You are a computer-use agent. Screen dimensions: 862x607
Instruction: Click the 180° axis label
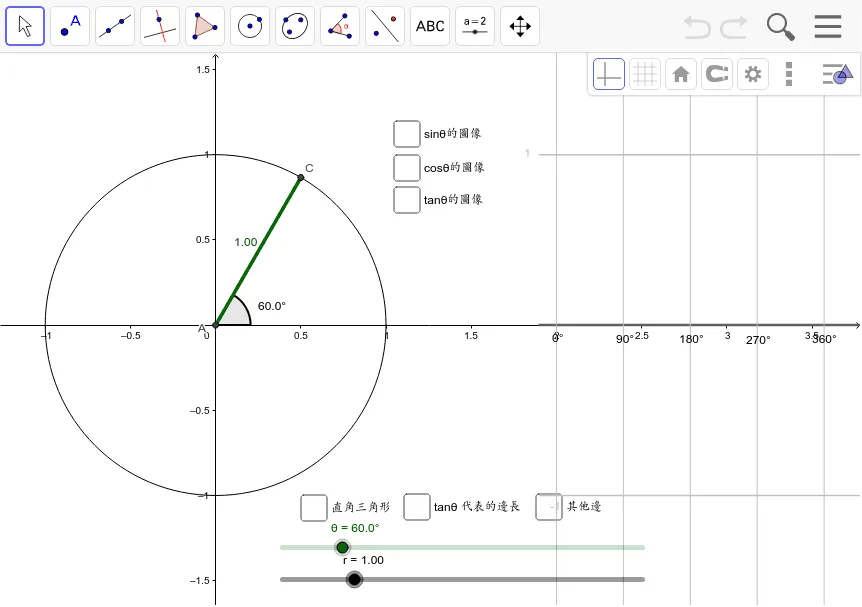pyautogui.click(x=691, y=339)
